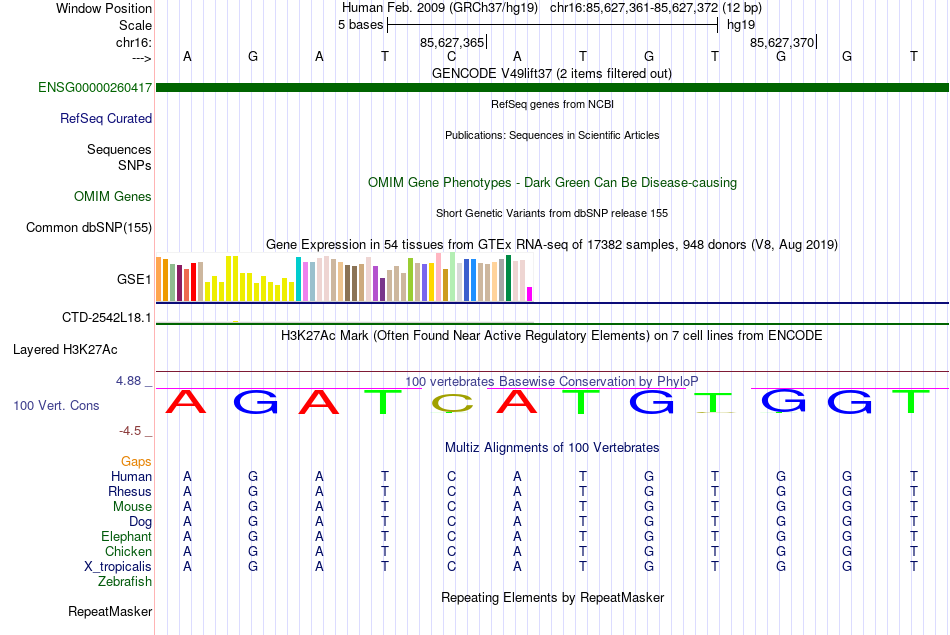
Task: Click '100 vertebrates Basewise Conservation by PhyloP' title
Action: [552, 381]
